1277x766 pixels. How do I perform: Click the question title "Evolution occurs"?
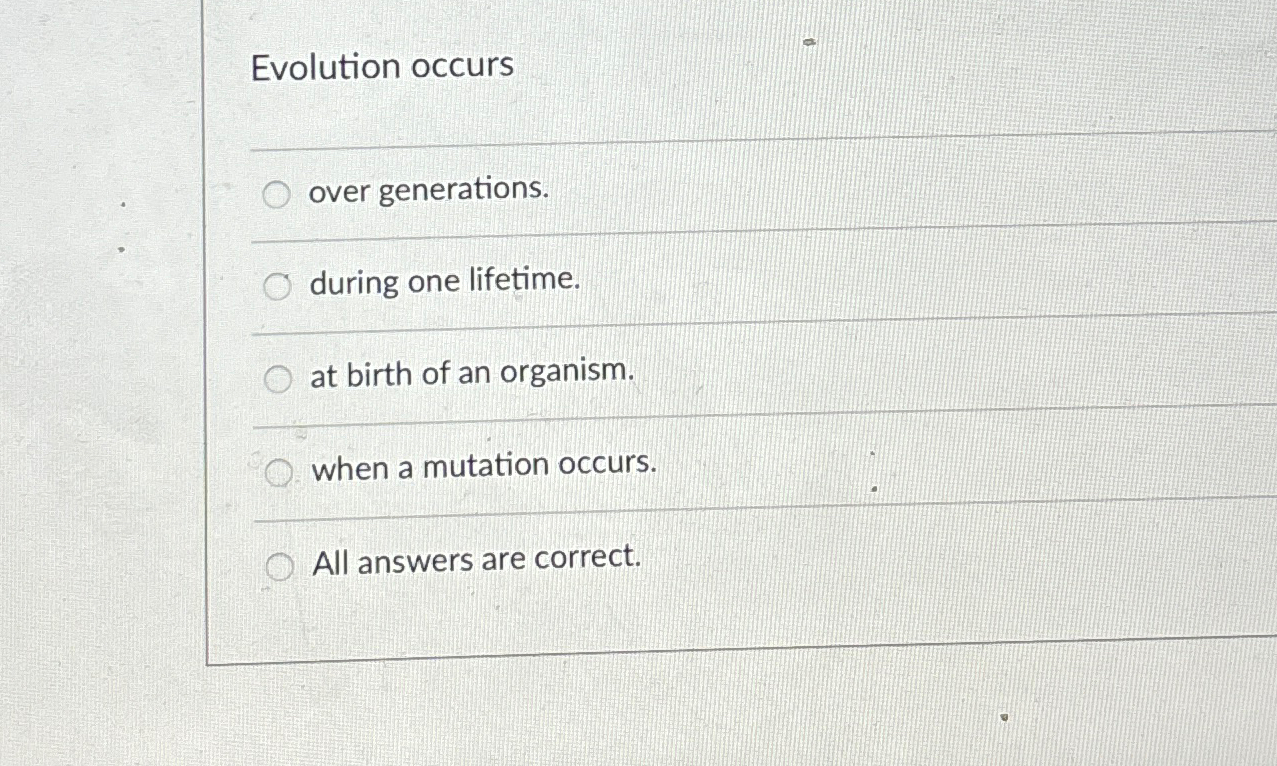(382, 67)
